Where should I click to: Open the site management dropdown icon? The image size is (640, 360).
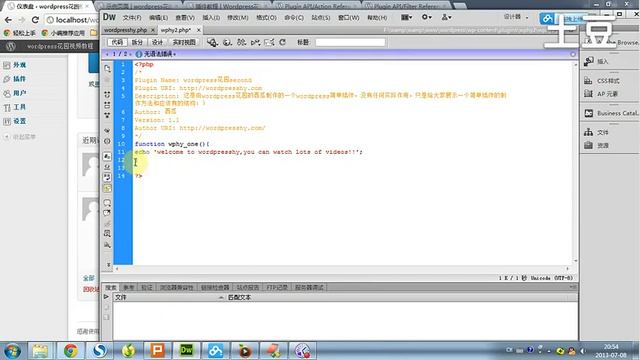pos(447,18)
